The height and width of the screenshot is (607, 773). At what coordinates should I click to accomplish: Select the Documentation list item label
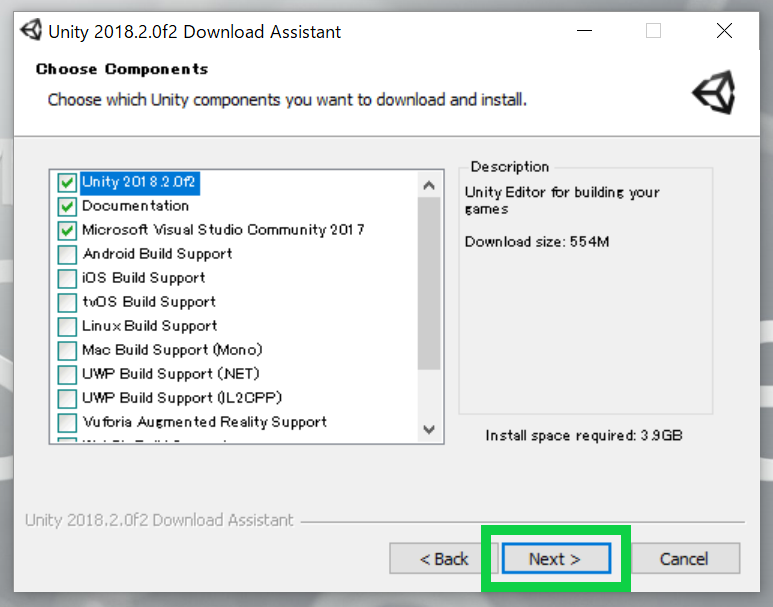[x=135, y=206]
